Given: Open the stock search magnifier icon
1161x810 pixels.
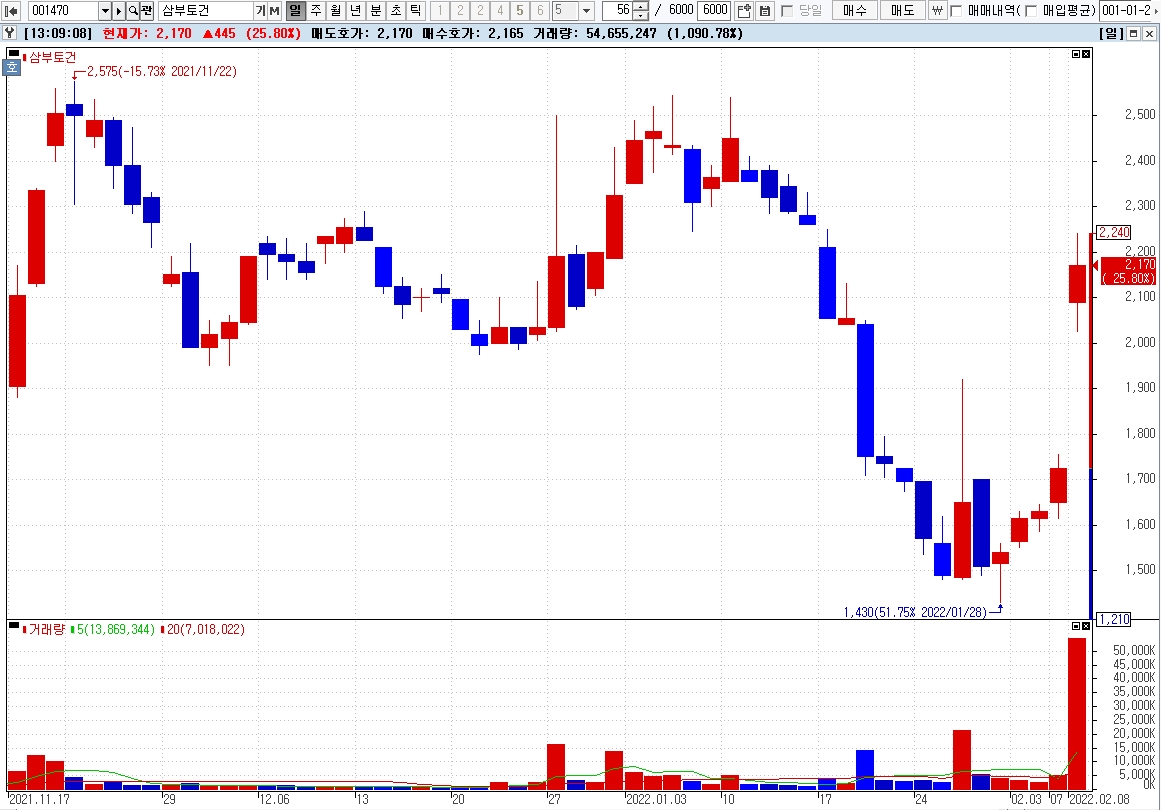Looking at the screenshot, I should (x=133, y=10).
